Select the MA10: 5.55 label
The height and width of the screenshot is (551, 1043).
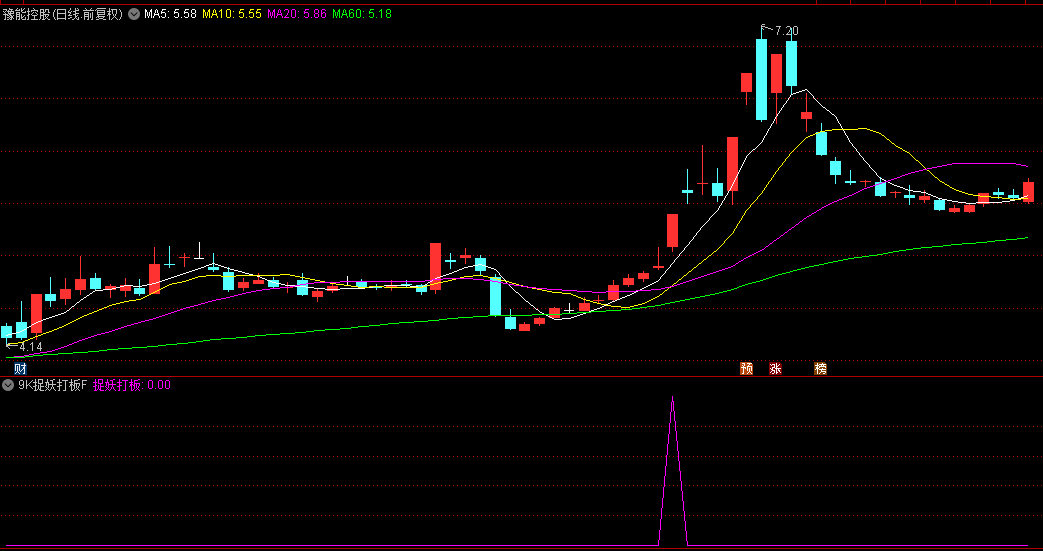(232, 14)
